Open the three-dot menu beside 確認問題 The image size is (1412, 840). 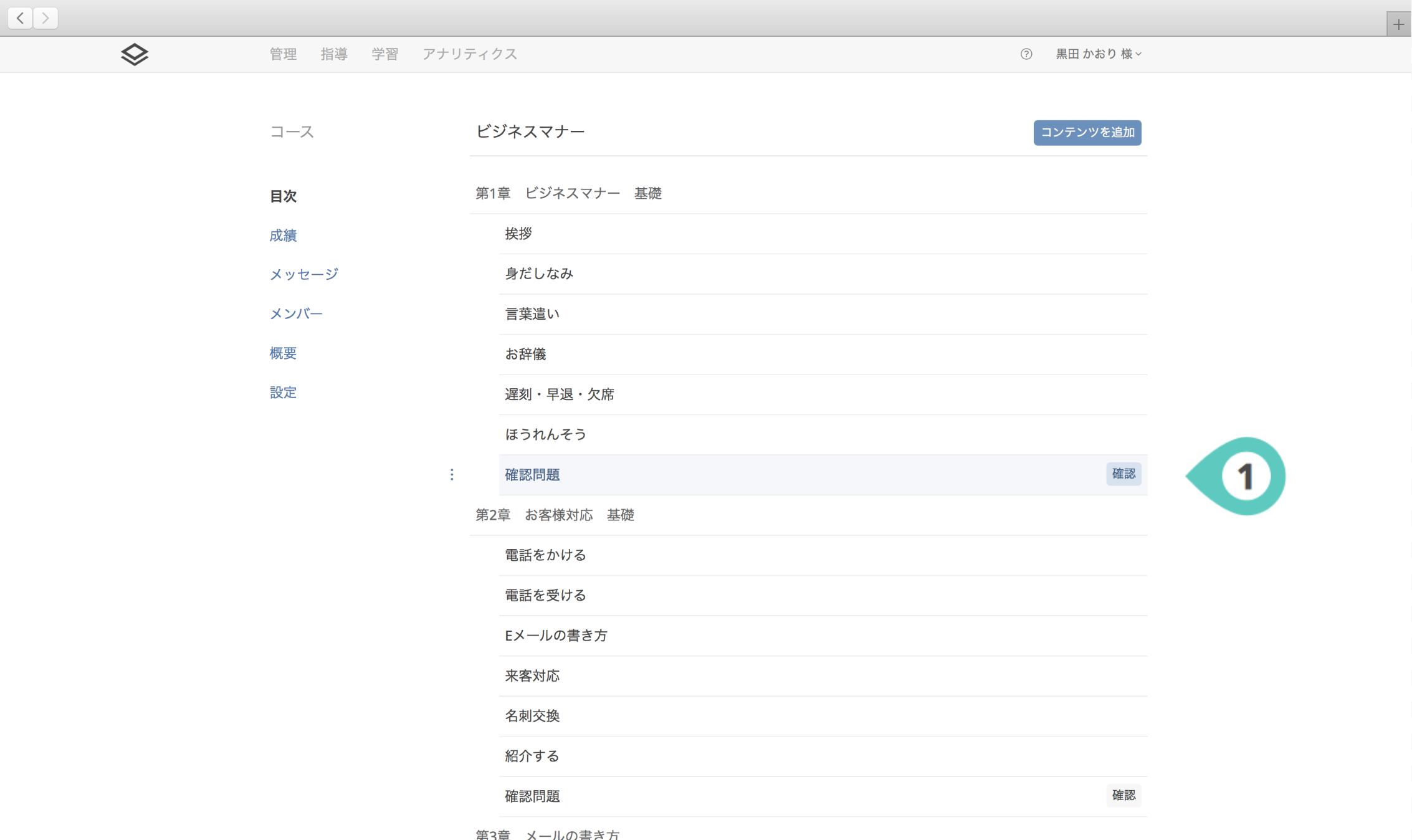[452, 475]
